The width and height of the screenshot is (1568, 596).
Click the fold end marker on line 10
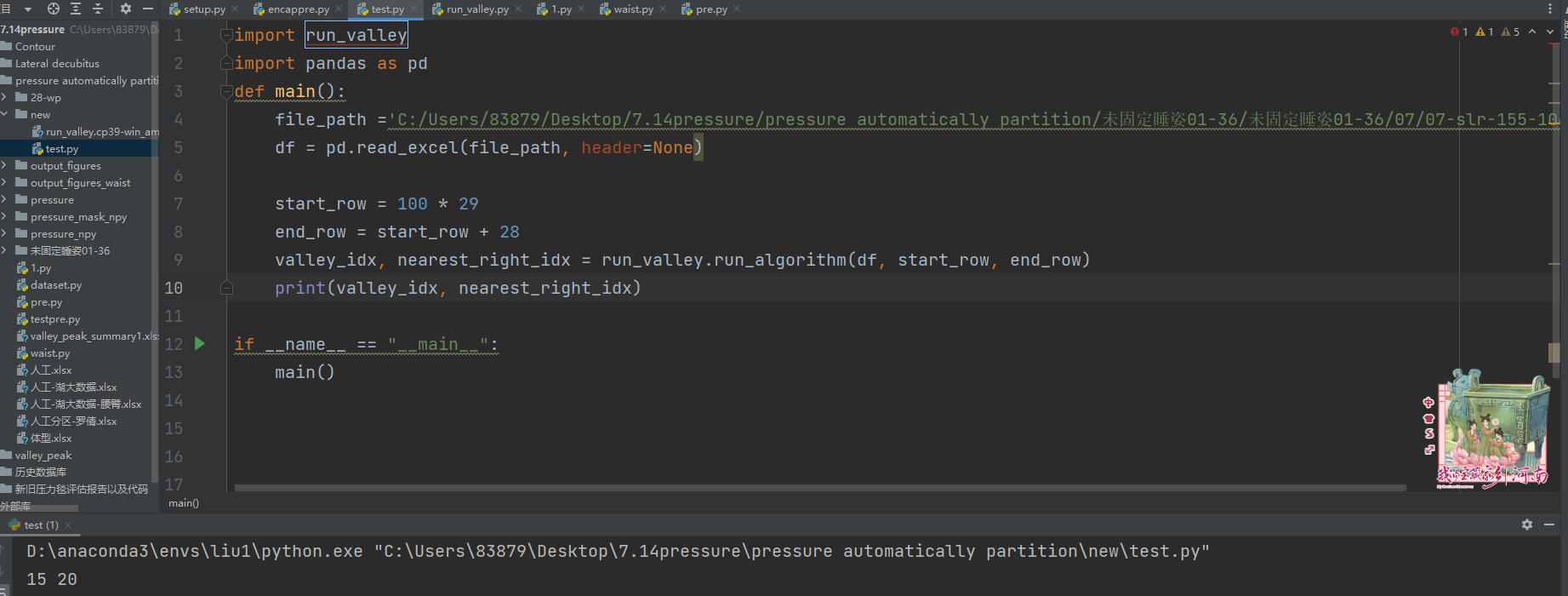(x=226, y=288)
